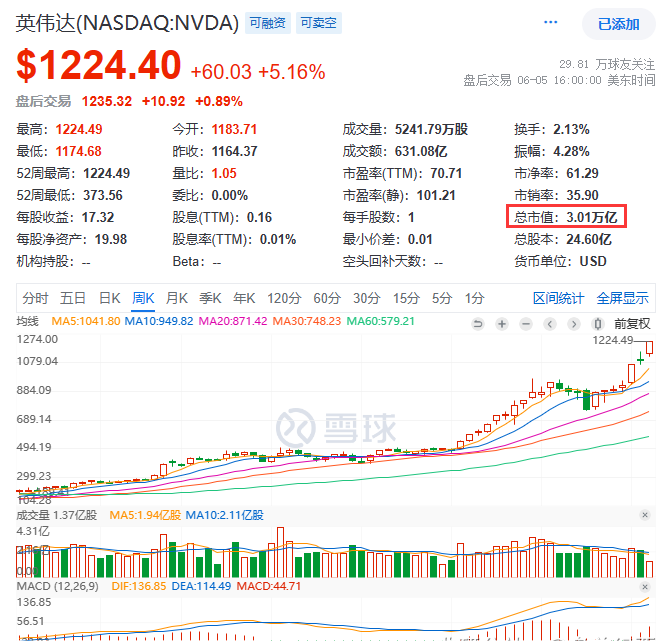
Task: Click DIF:136.85 indicator value
Action: pyautogui.click(x=139, y=586)
